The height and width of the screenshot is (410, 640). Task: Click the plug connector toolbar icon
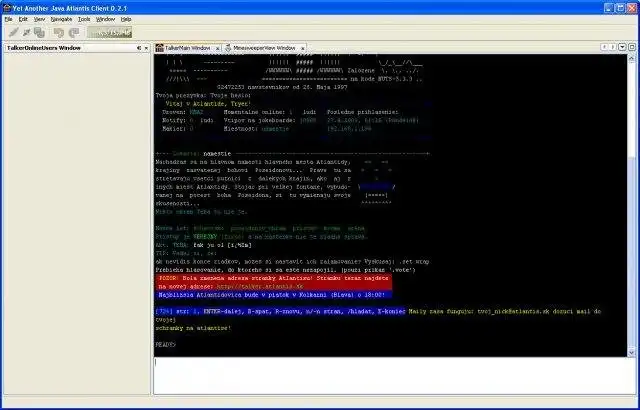tap(27, 33)
